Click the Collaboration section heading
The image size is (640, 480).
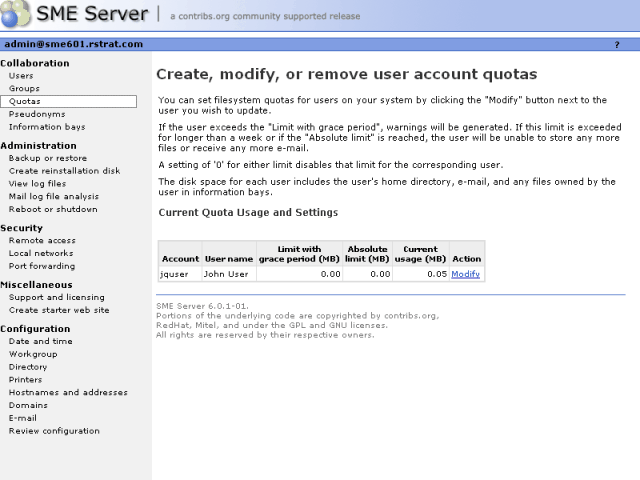coord(35,63)
